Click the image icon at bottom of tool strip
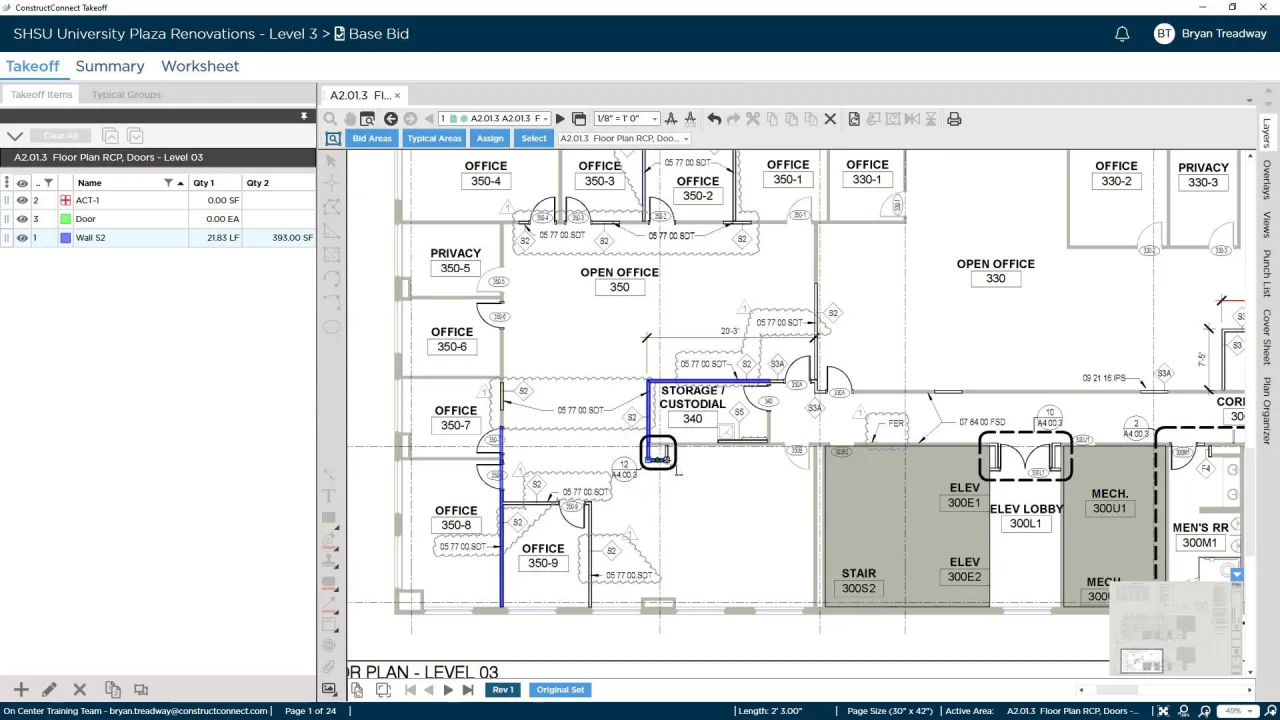 329,689
